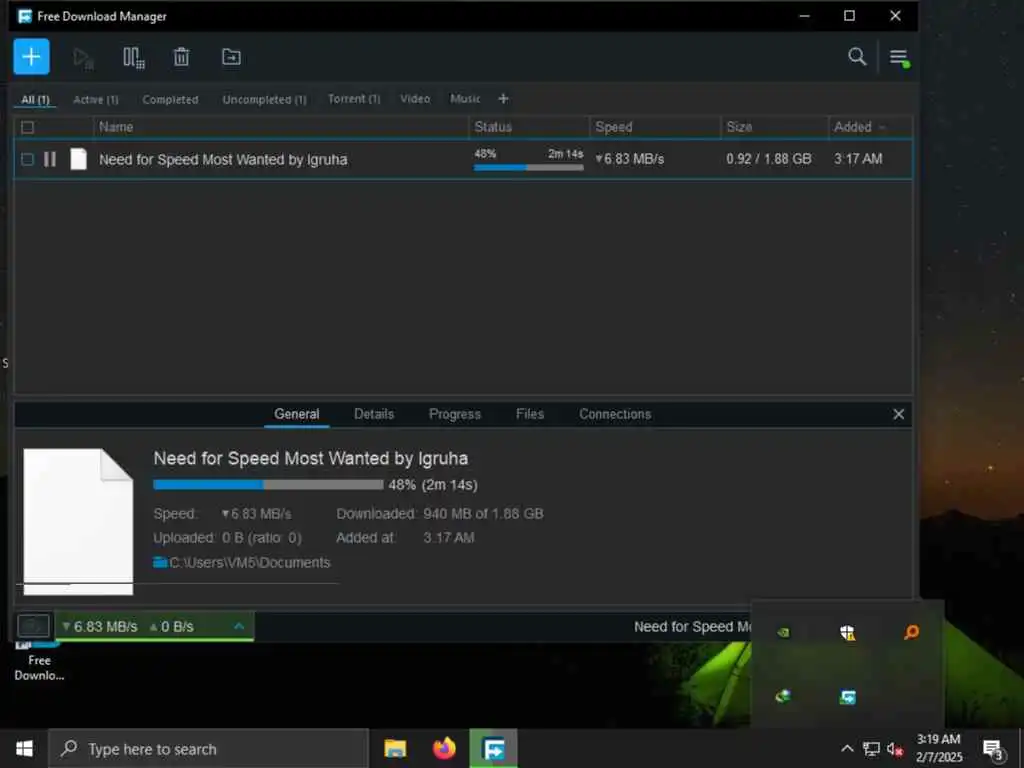The height and width of the screenshot is (768, 1024).
Task: View the Files tab
Action: (530, 414)
